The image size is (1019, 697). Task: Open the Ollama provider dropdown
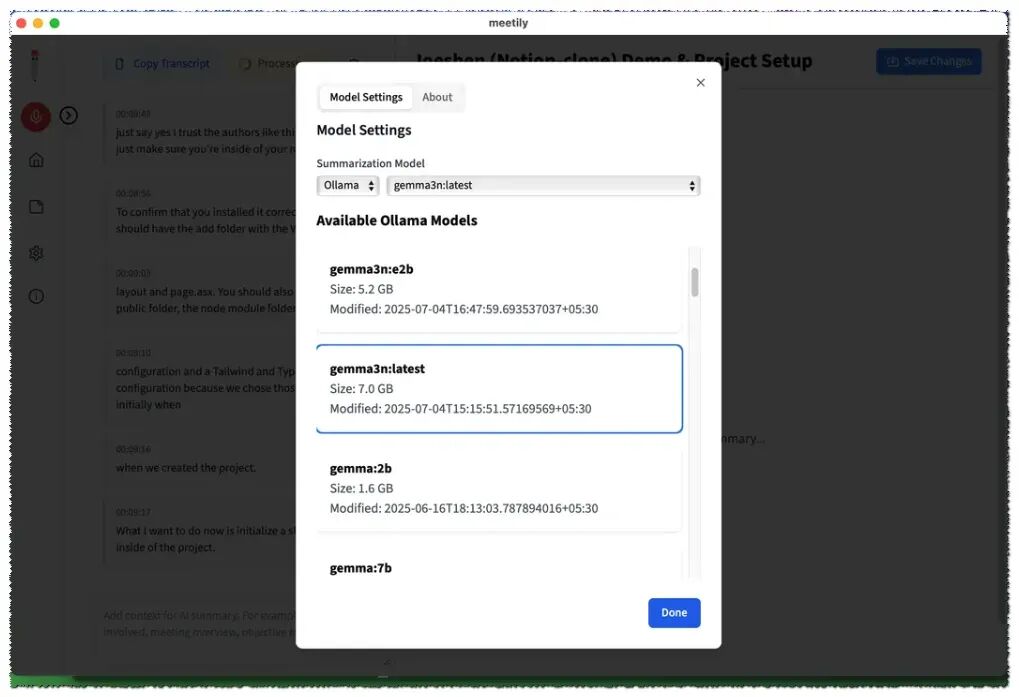pyautogui.click(x=348, y=186)
